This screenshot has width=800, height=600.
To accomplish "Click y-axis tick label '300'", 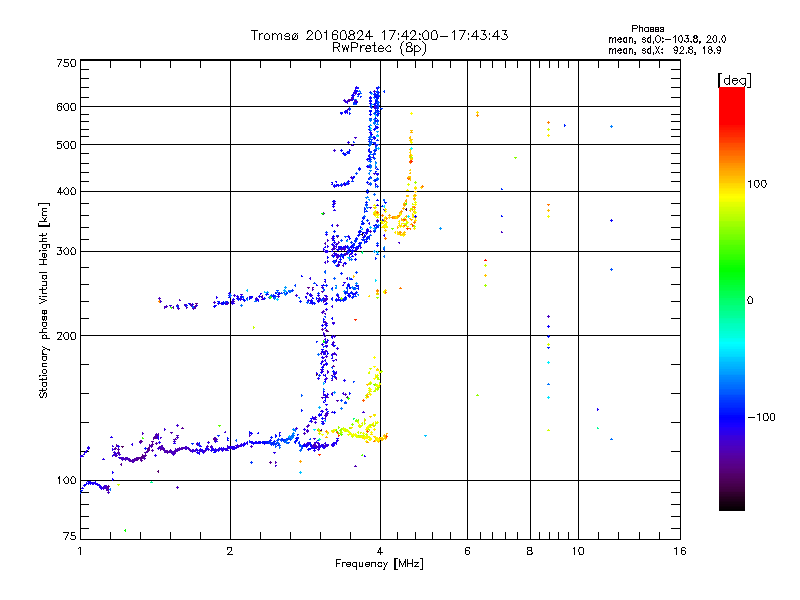I will pyautogui.click(x=66, y=252).
